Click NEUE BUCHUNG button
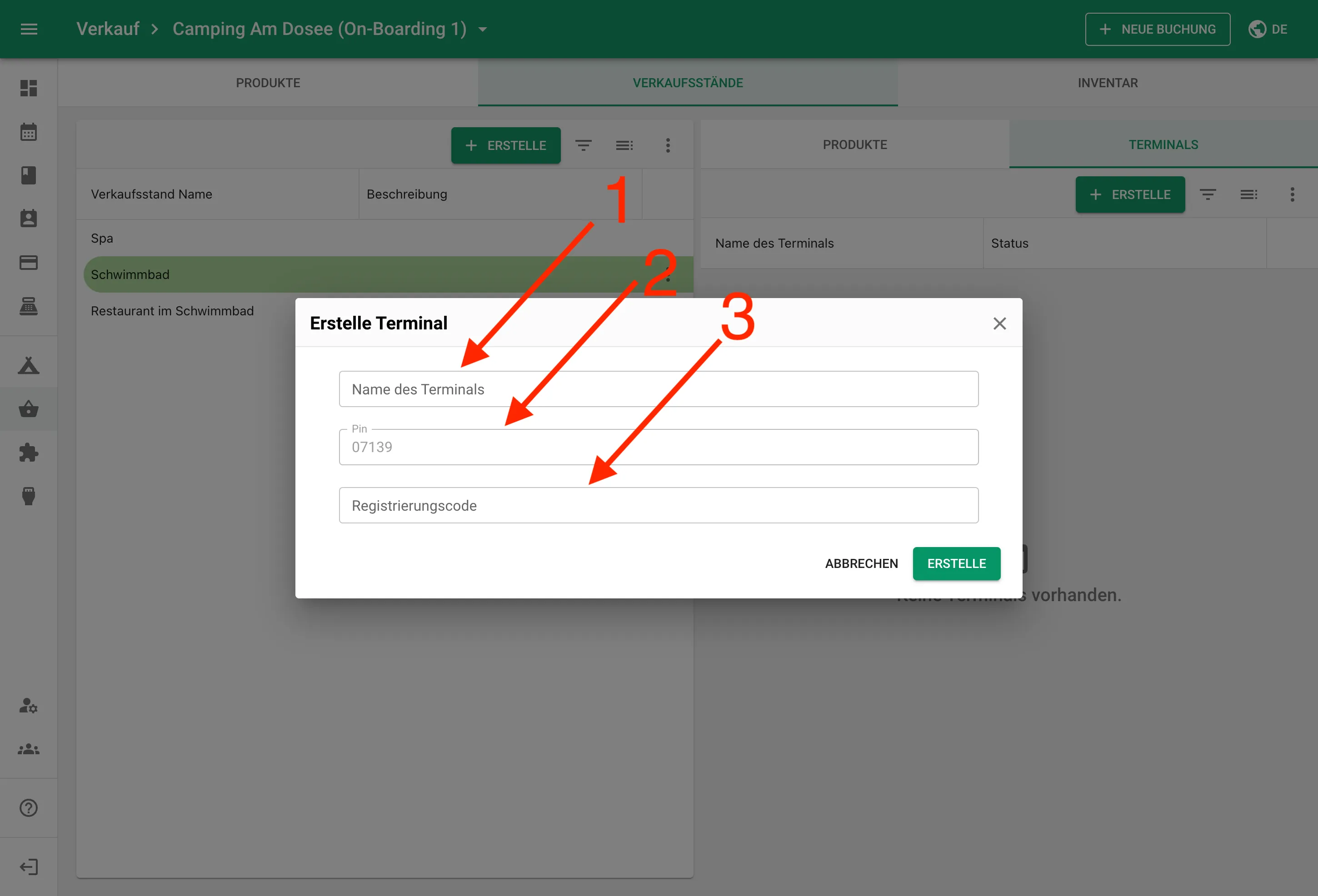Viewport: 1318px width, 896px height. point(1158,29)
